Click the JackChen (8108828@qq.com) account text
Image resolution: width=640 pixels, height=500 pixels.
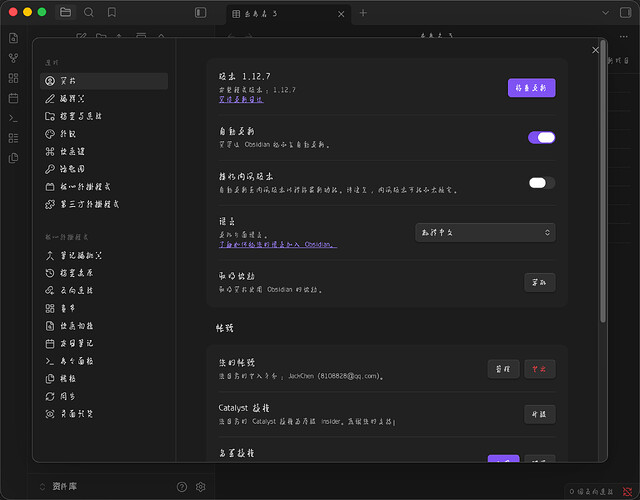335,376
